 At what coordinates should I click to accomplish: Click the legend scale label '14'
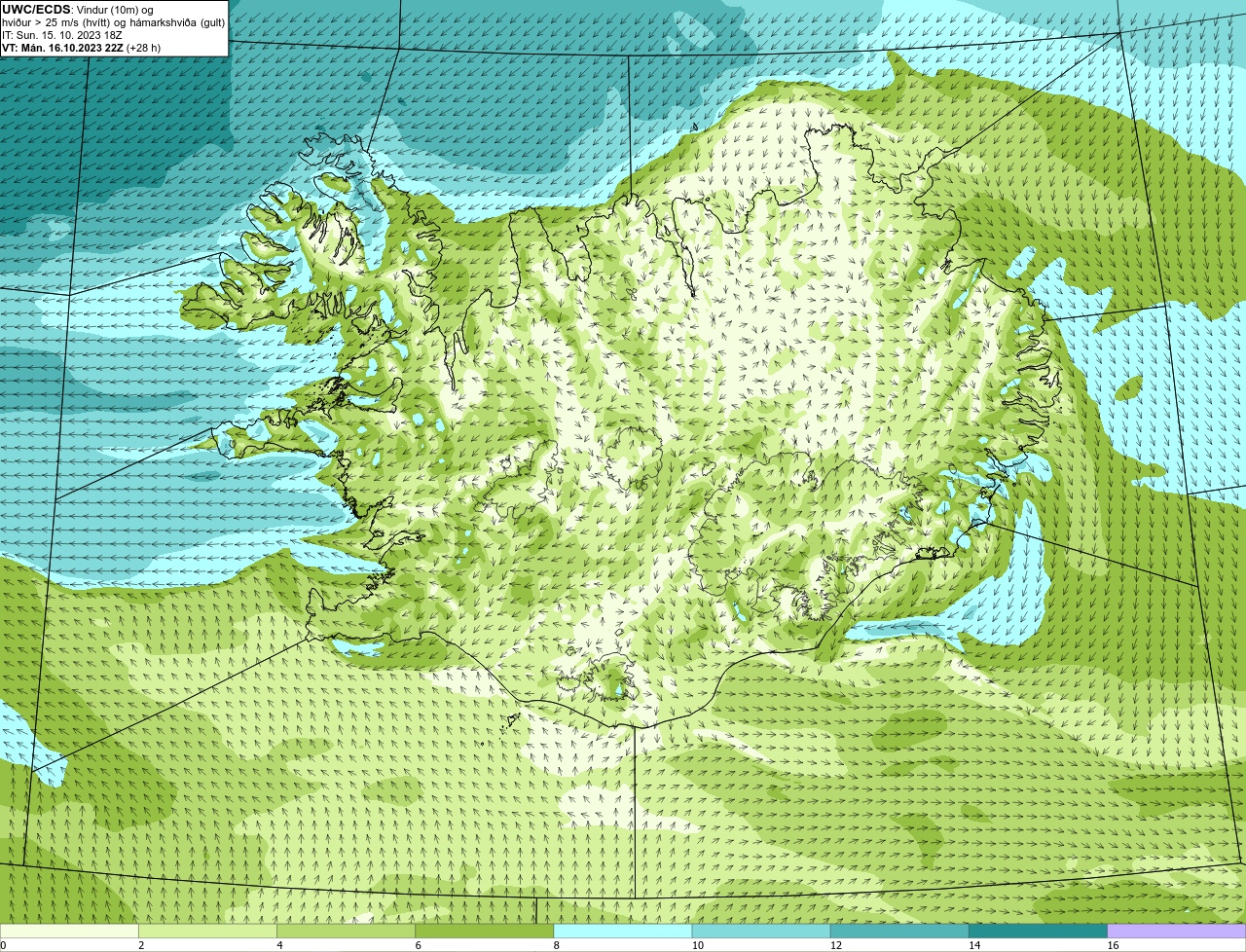[973, 945]
